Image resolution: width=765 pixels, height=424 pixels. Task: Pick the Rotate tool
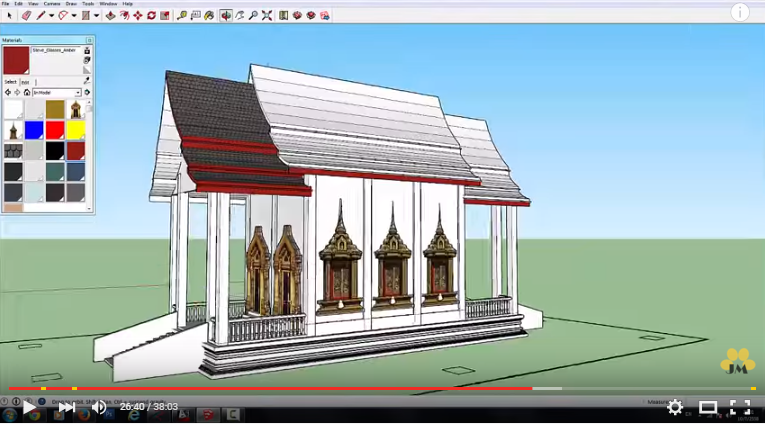click(x=151, y=16)
